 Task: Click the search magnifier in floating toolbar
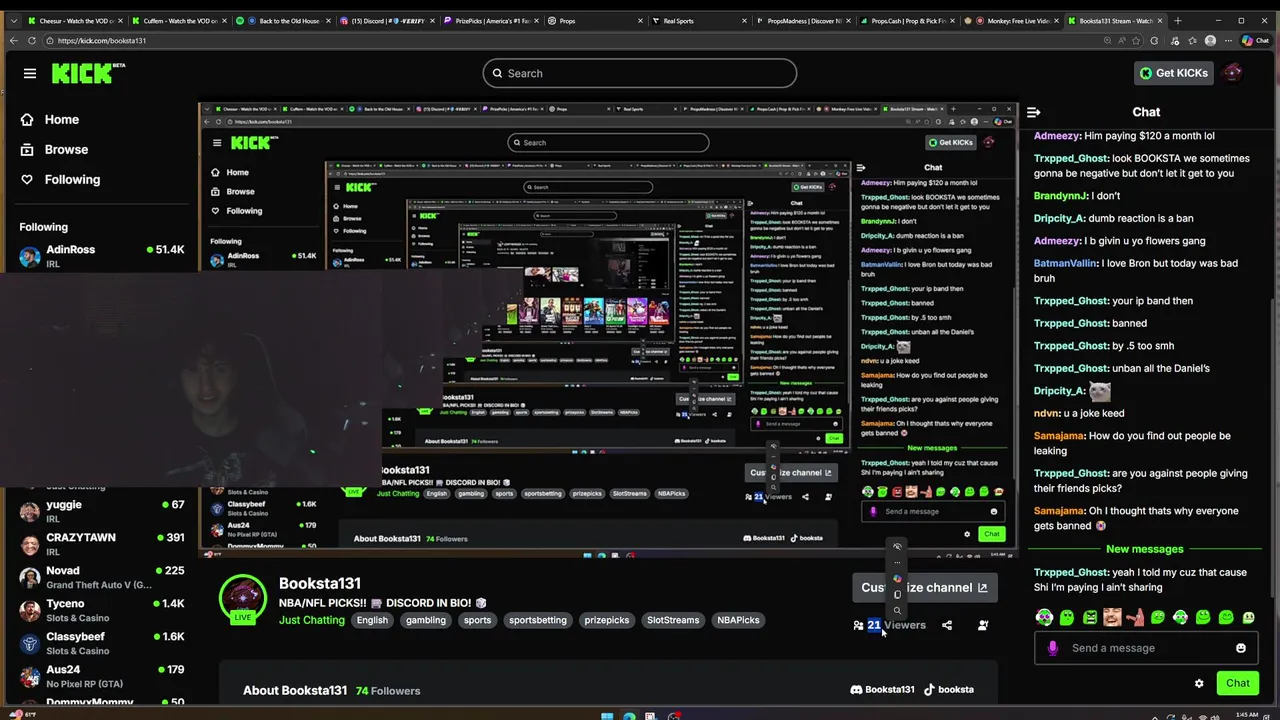click(x=898, y=611)
